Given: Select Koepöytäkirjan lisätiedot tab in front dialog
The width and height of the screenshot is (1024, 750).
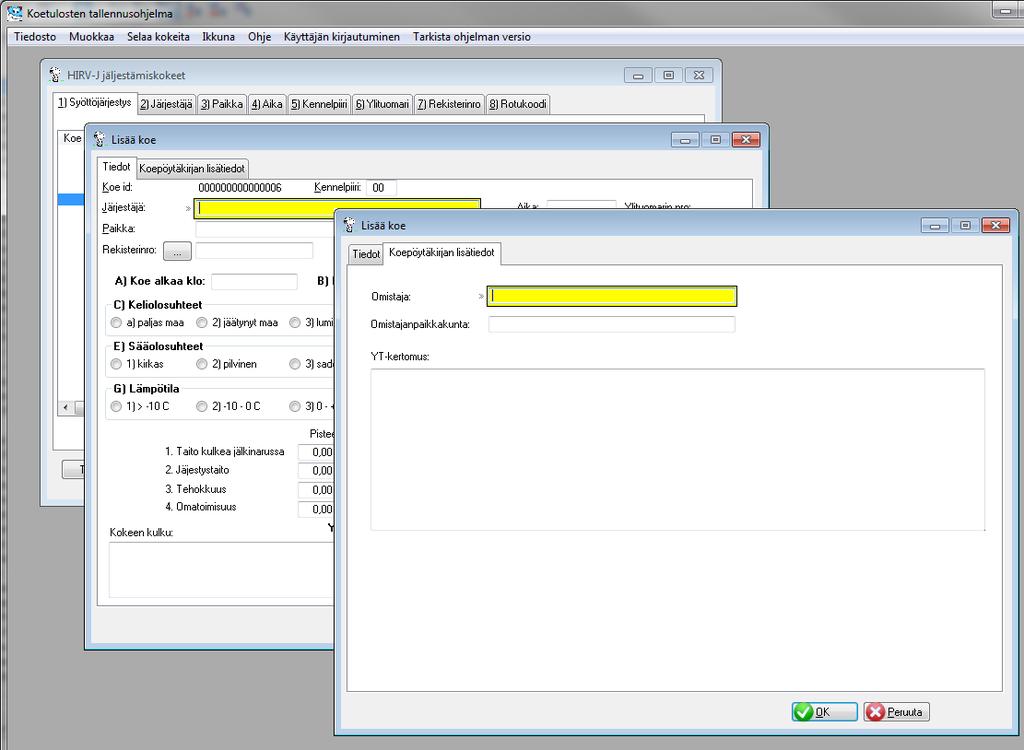Looking at the screenshot, I should [x=441, y=252].
